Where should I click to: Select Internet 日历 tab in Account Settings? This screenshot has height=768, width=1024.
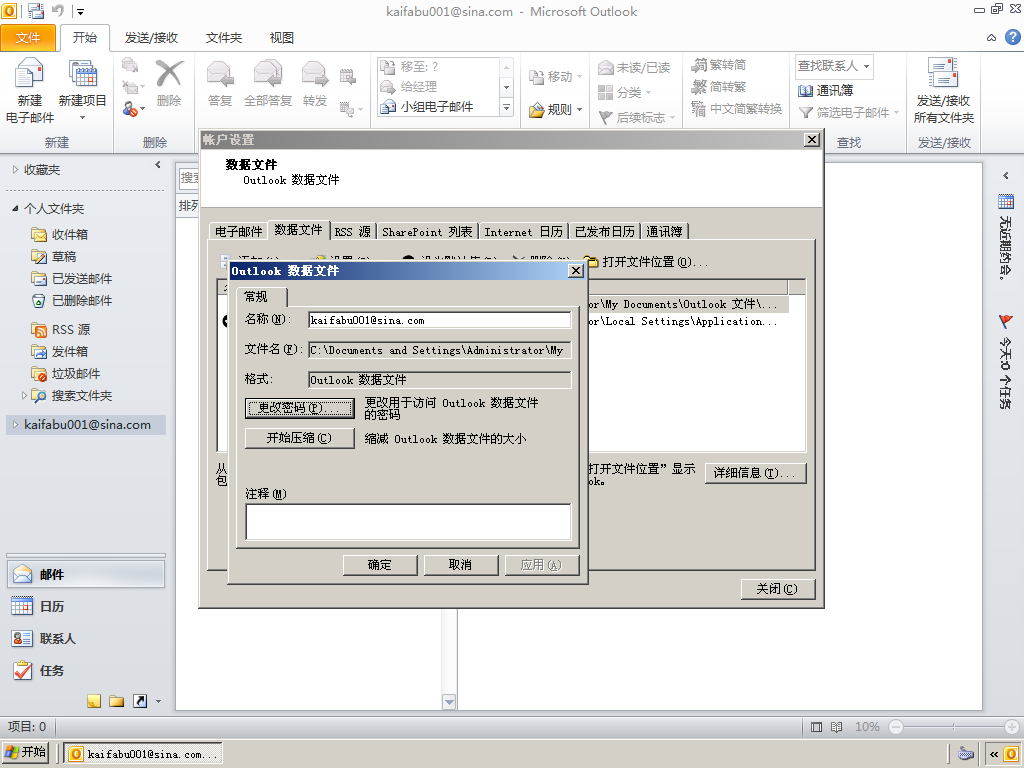point(524,232)
